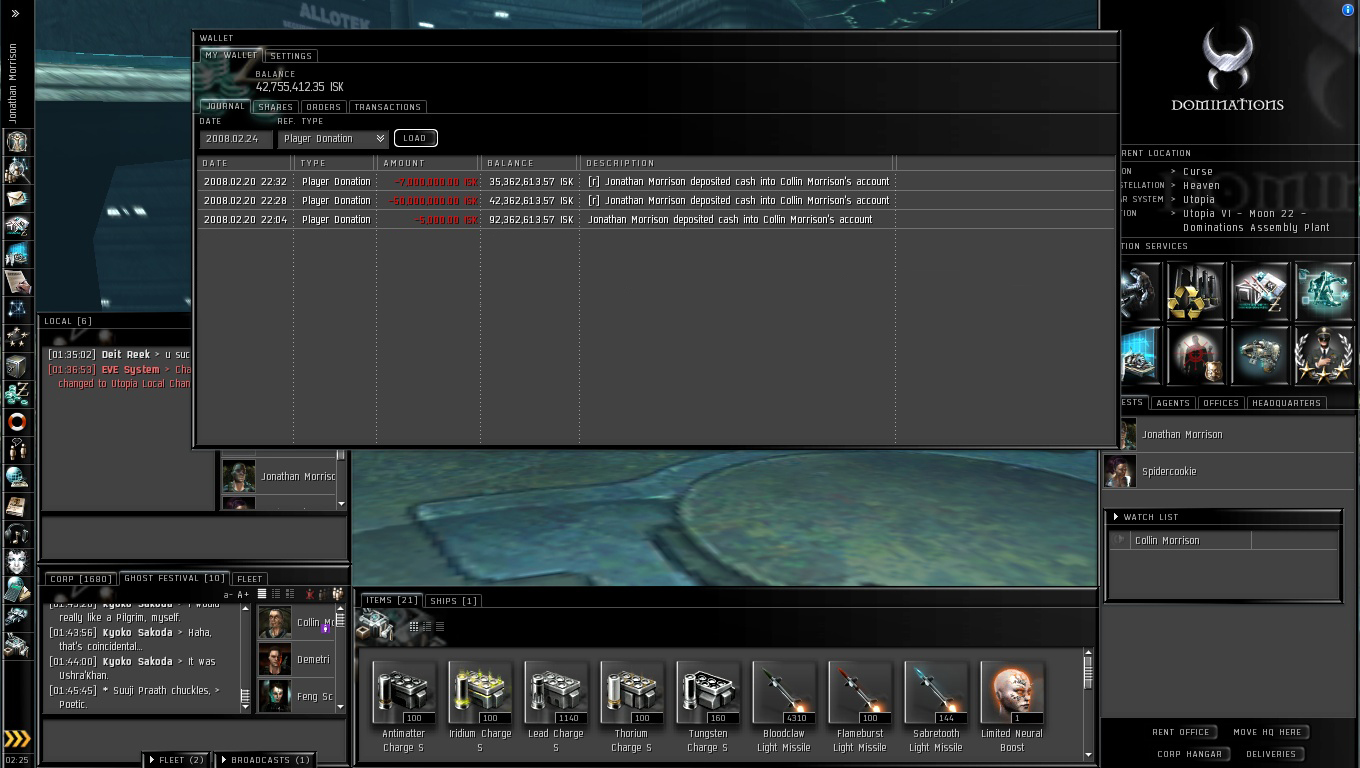Switch to Corp [1680] chat tab
The width and height of the screenshot is (1360, 768).
81,579
